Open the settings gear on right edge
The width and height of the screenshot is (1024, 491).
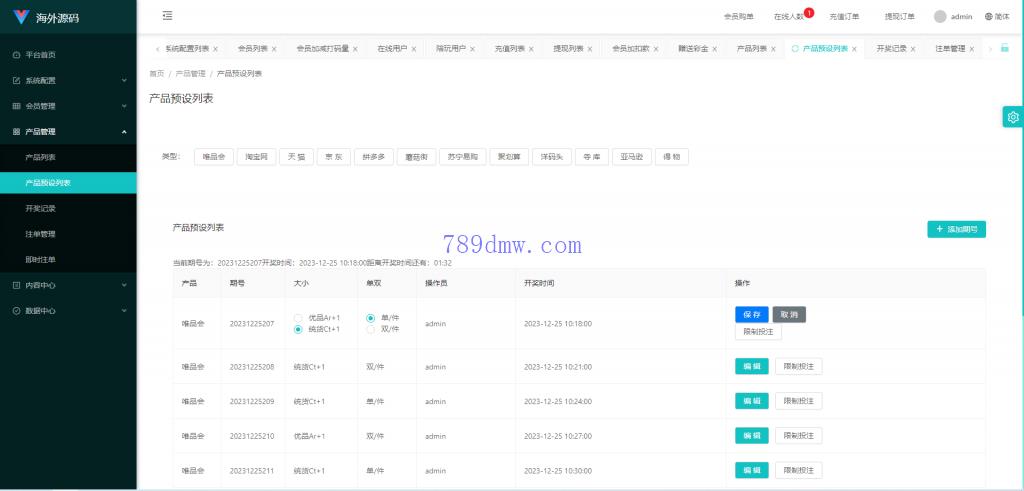click(1013, 117)
